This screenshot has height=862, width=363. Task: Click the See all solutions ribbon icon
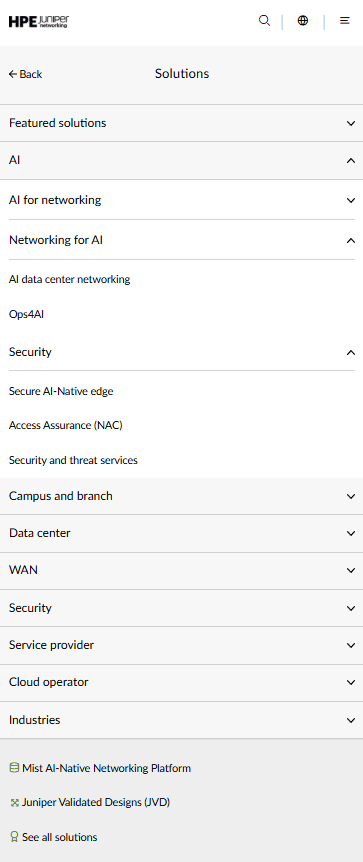pyautogui.click(x=14, y=837)
